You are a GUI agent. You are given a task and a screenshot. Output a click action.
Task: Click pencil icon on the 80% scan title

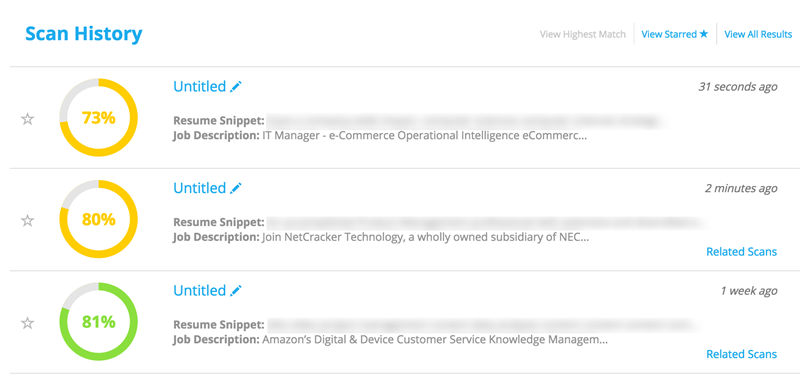(x=236, y=188)
